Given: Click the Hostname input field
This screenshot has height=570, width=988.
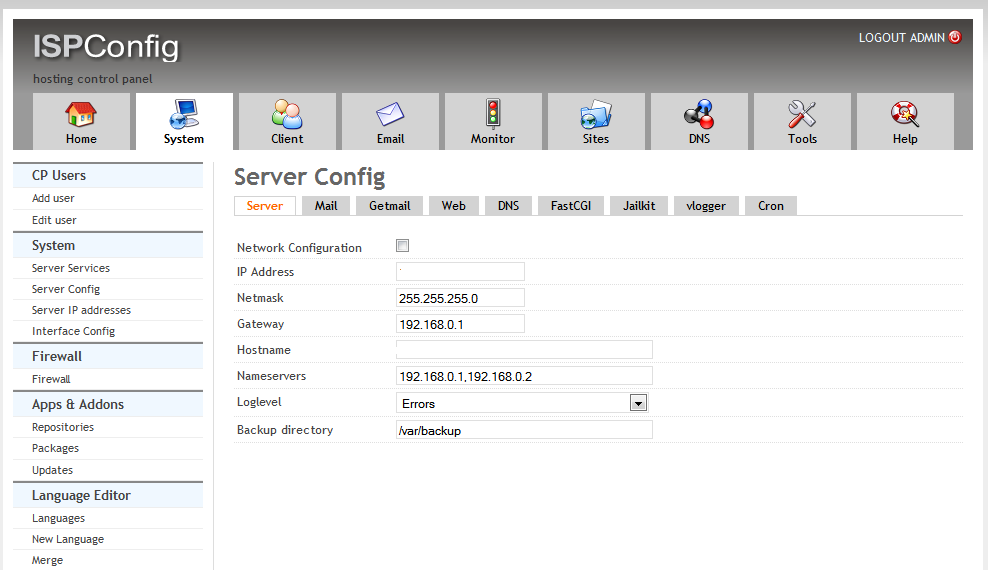Looking at the screenshot, I should [x=524, y=349].
